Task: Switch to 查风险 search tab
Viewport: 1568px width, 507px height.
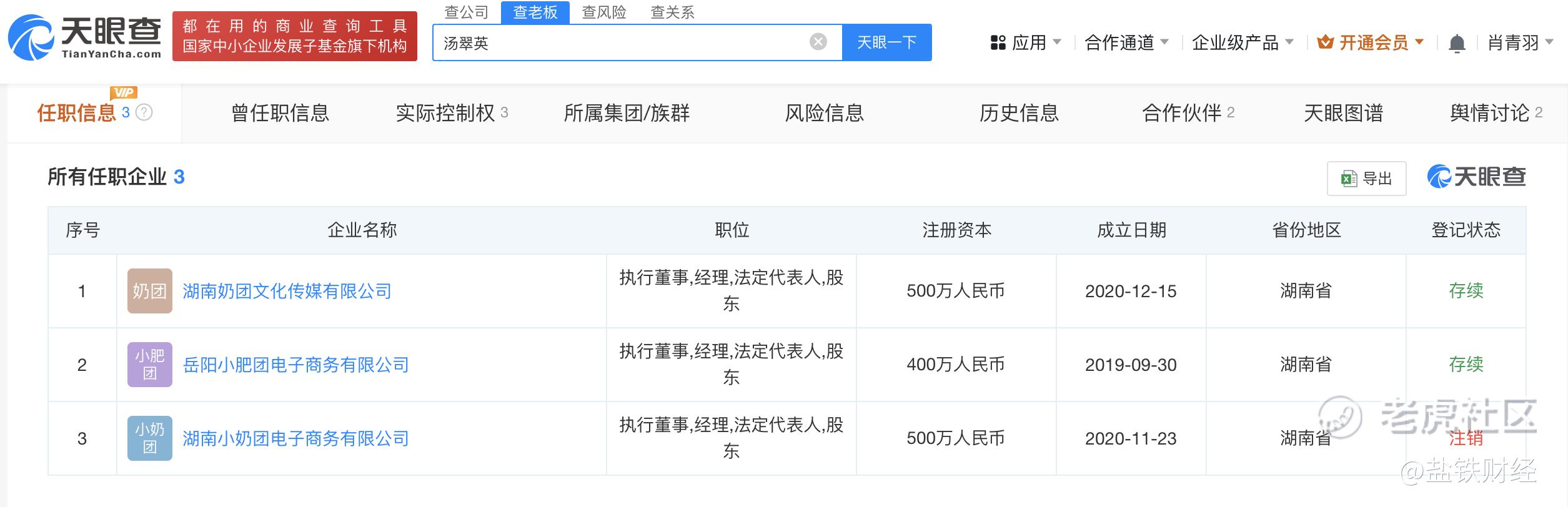Action: click(x=604, y=12)
